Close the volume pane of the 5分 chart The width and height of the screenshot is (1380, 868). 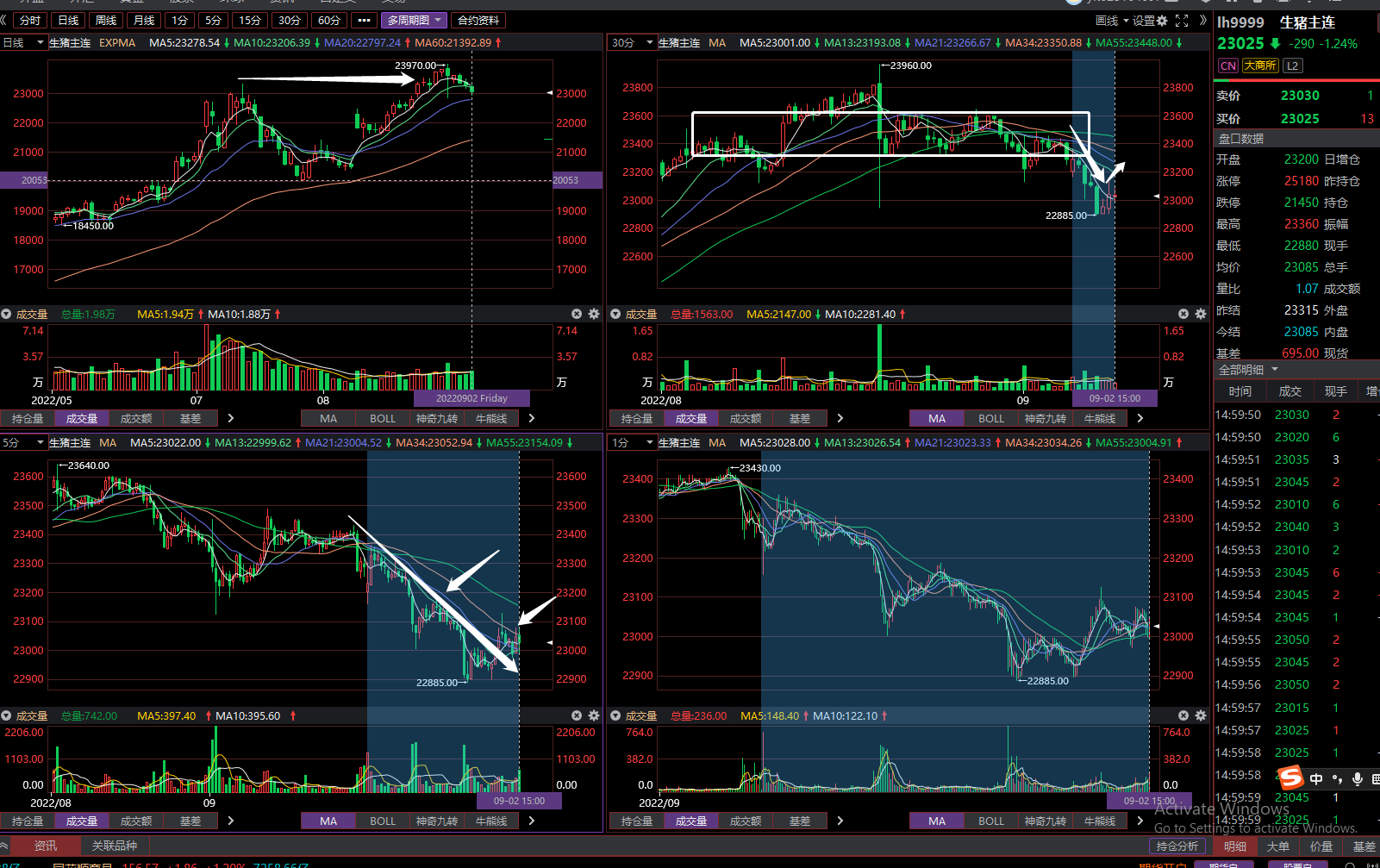point(577,715)
